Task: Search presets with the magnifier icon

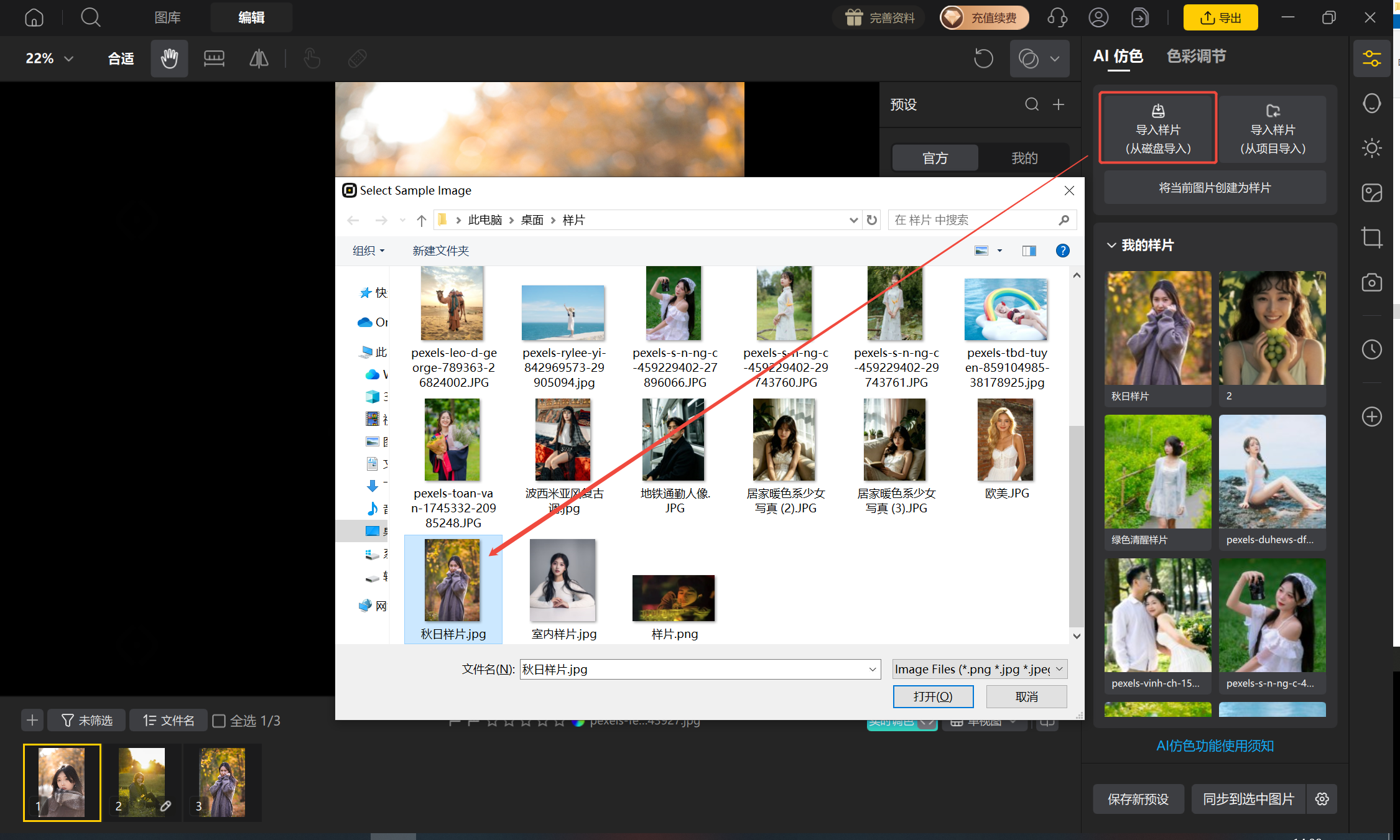Action: point(1032,104)
